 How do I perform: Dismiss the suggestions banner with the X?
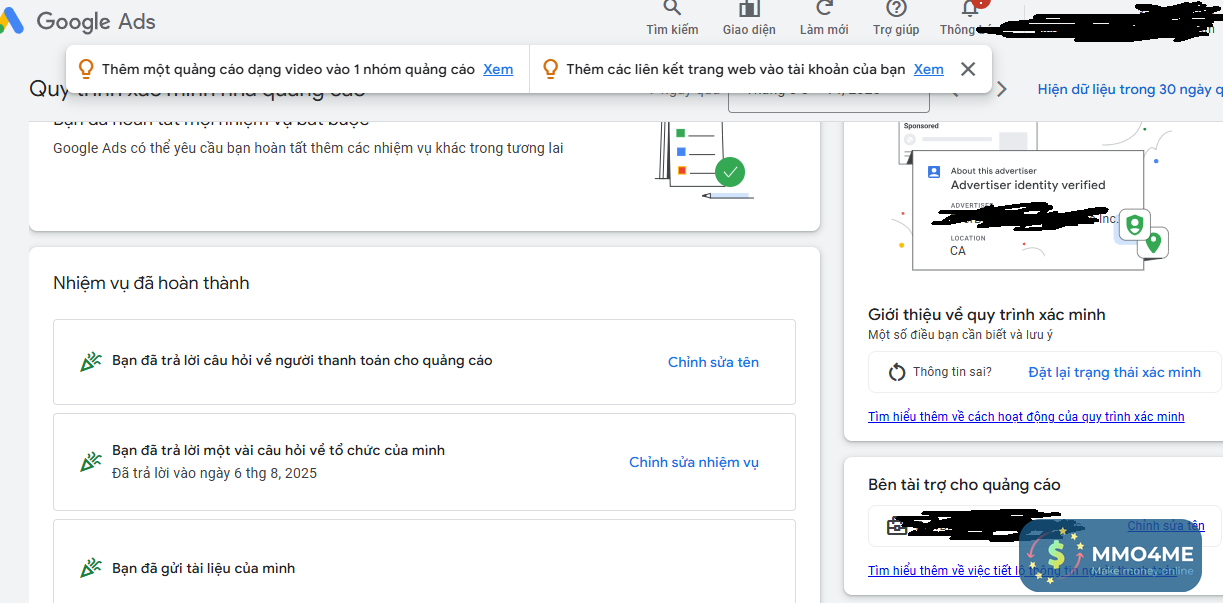pos(967,69)
